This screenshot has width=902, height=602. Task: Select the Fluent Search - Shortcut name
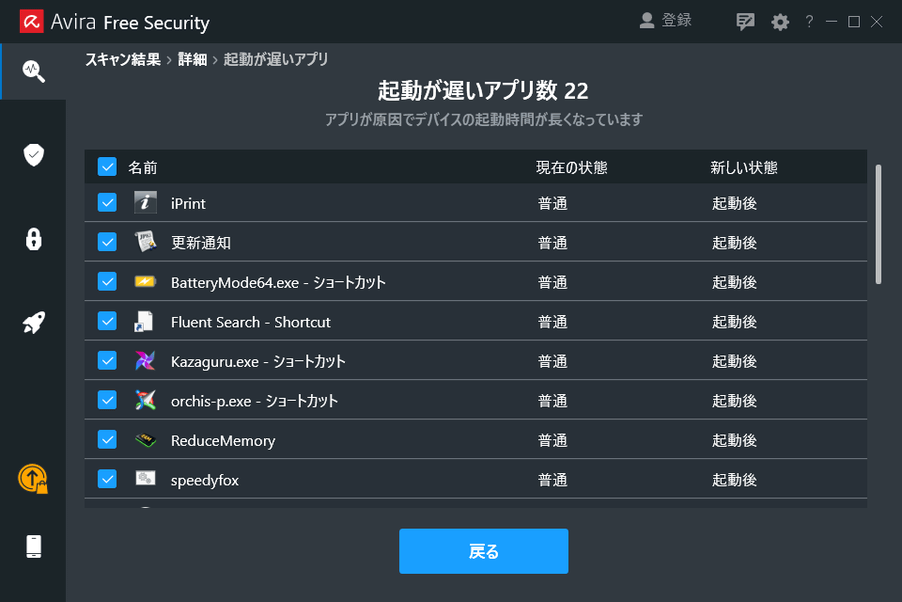point(251,322)
